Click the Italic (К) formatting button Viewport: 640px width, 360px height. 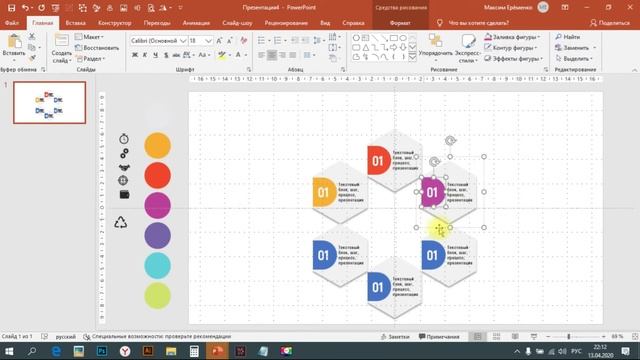click(x=145, y=55)
